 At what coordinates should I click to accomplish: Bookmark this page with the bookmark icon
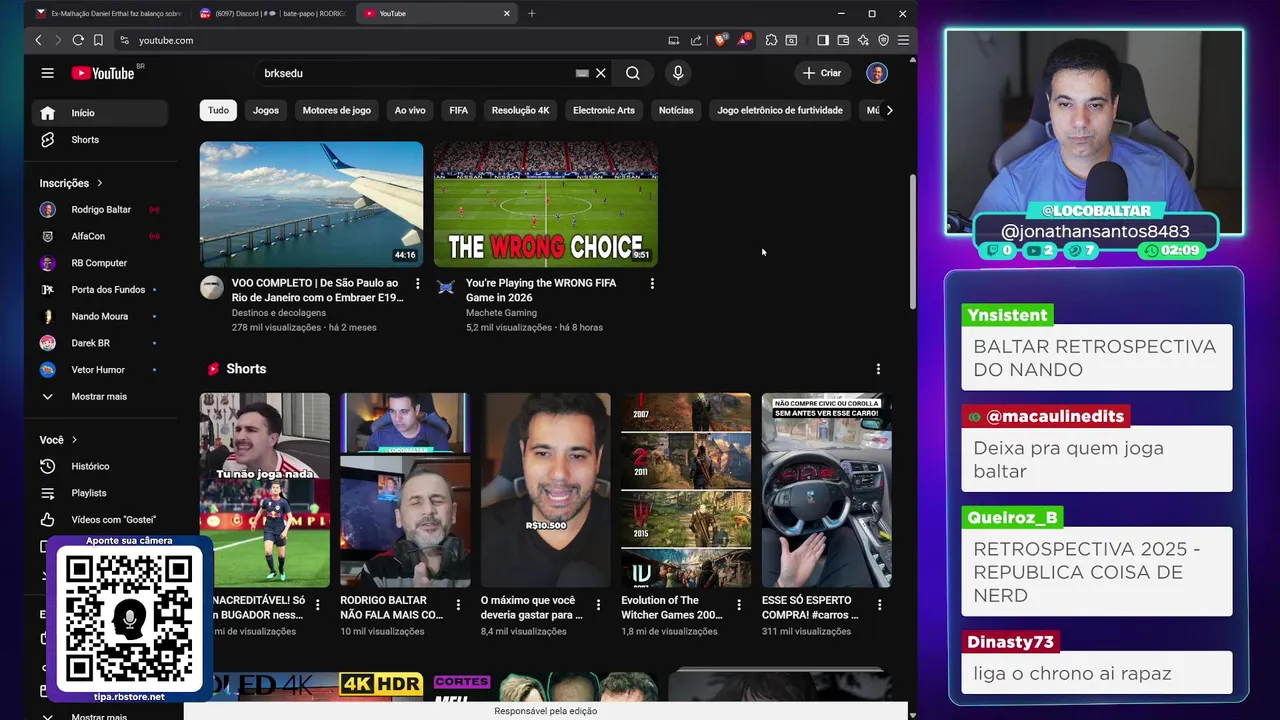[98, 40]
